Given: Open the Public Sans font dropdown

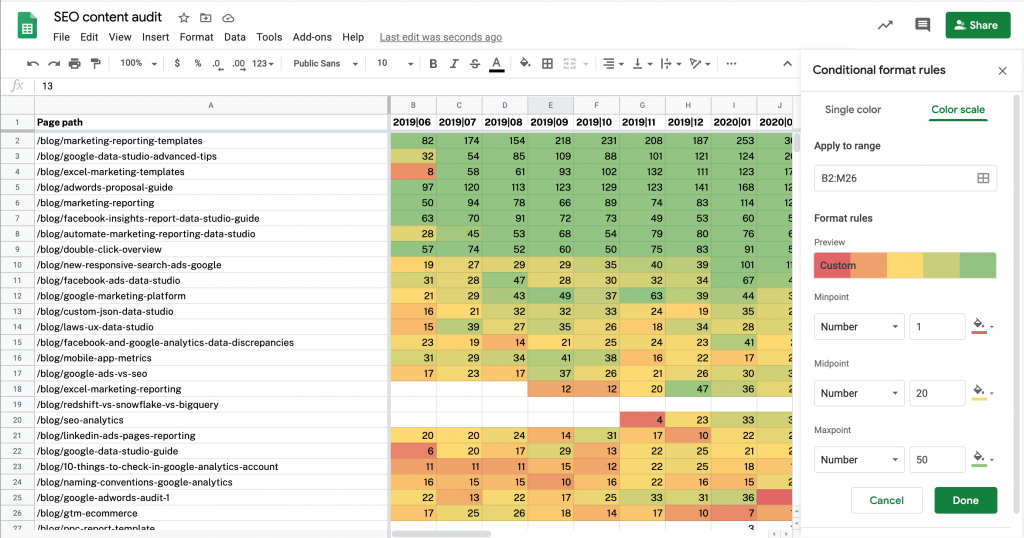Looking at the screenshot, I should [324, 63].
